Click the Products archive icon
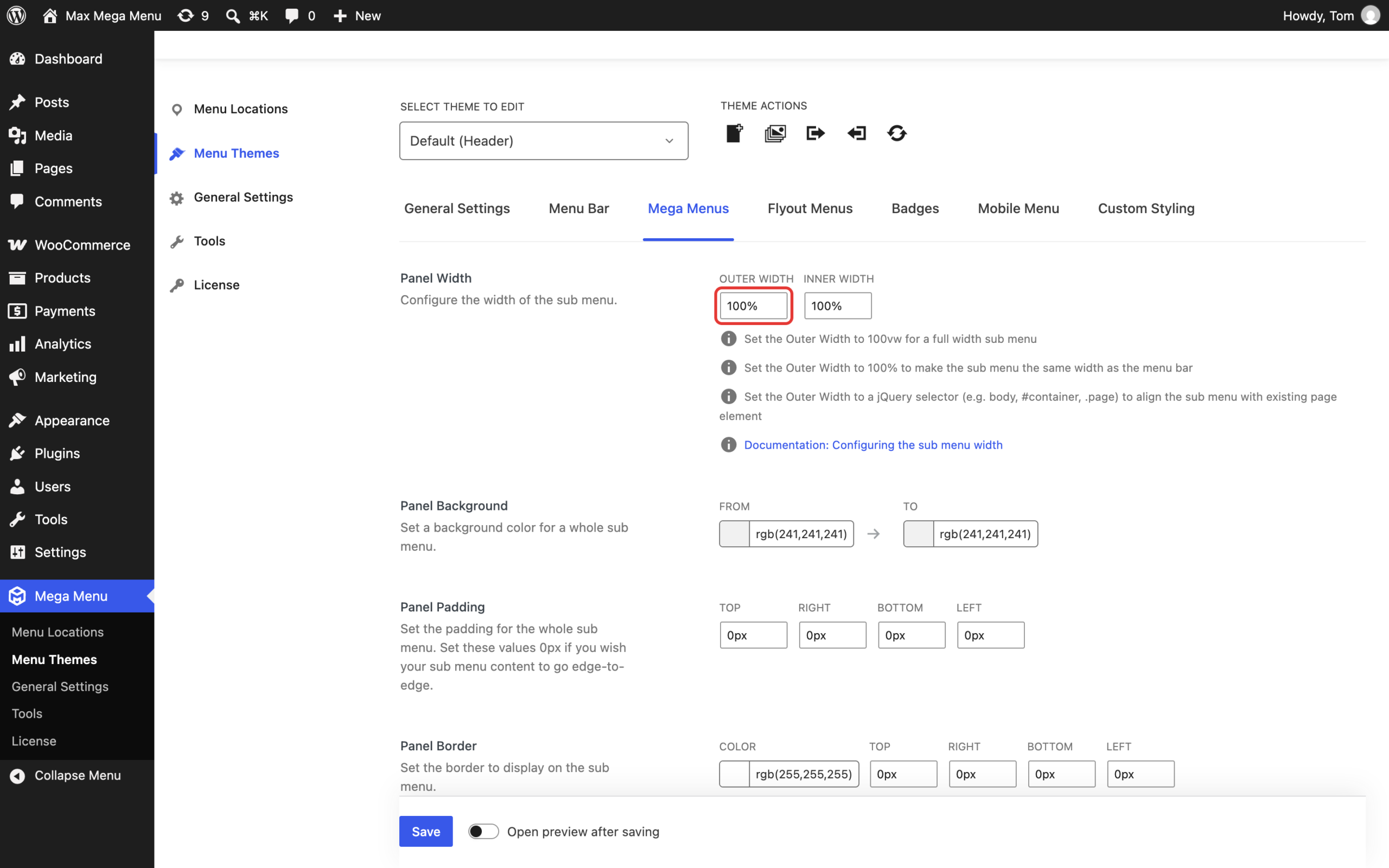1389x868 pixels. coord(17,278)
